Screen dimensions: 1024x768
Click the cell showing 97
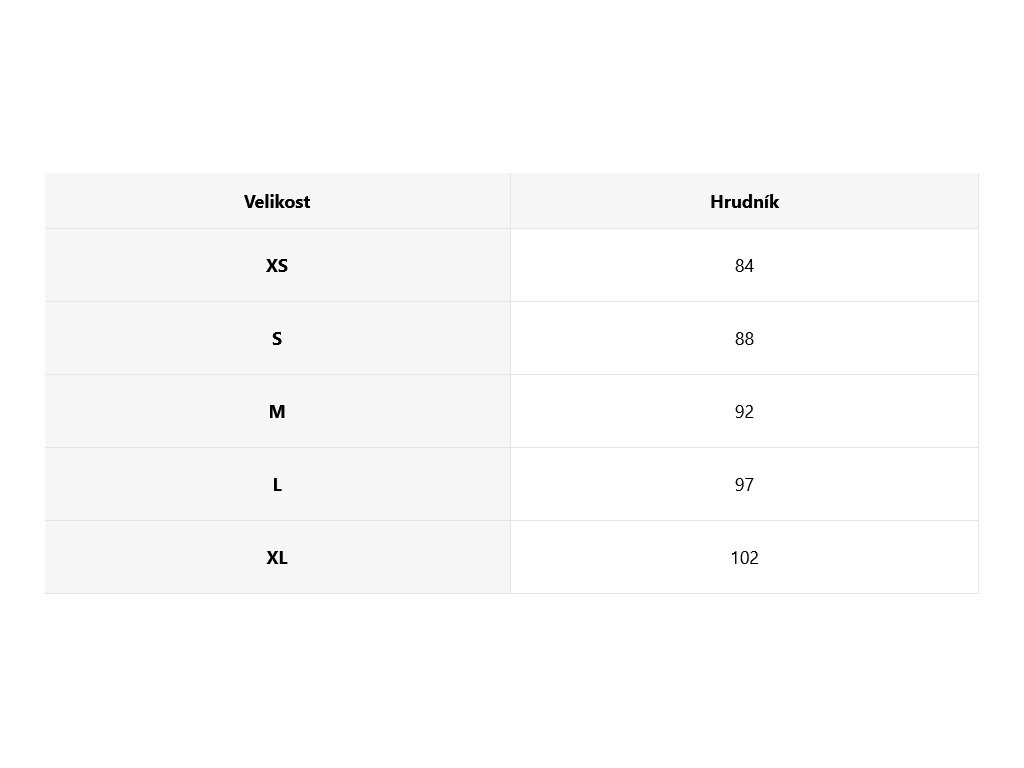(x=744, y=485)
